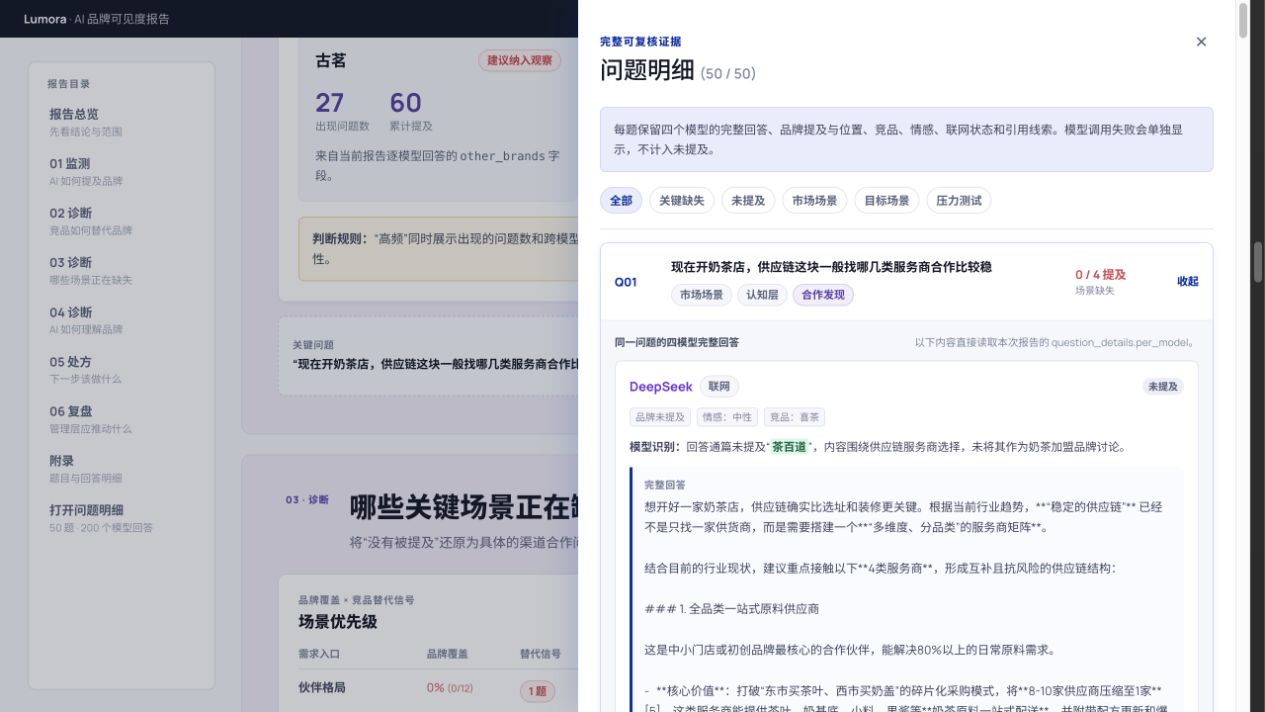Click the 品牌未提及 chip
This screenshot has height=712, width=1265.
click(660, 417)
